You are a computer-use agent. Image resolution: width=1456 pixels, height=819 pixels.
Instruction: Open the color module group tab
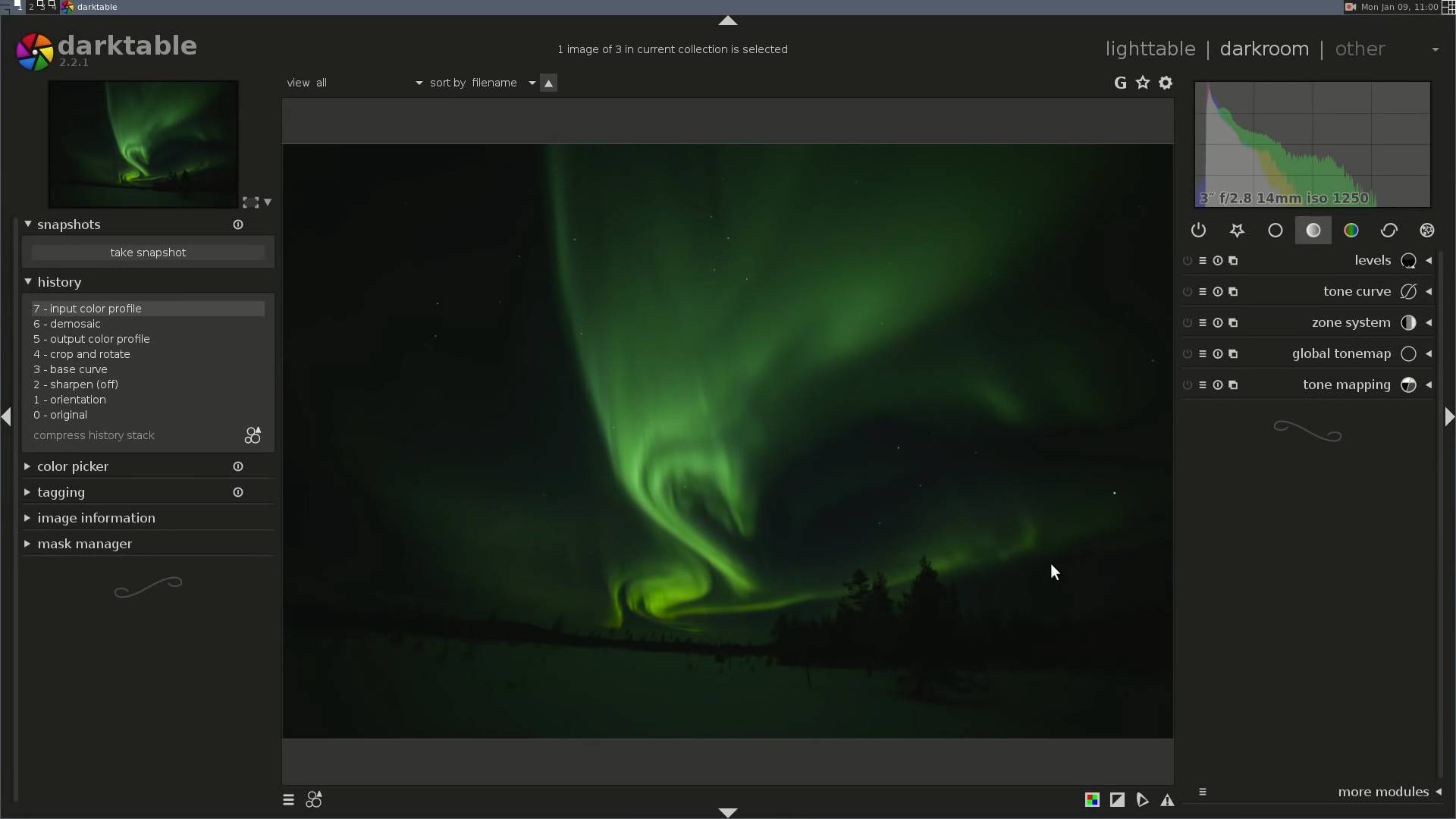(1351, 231)
